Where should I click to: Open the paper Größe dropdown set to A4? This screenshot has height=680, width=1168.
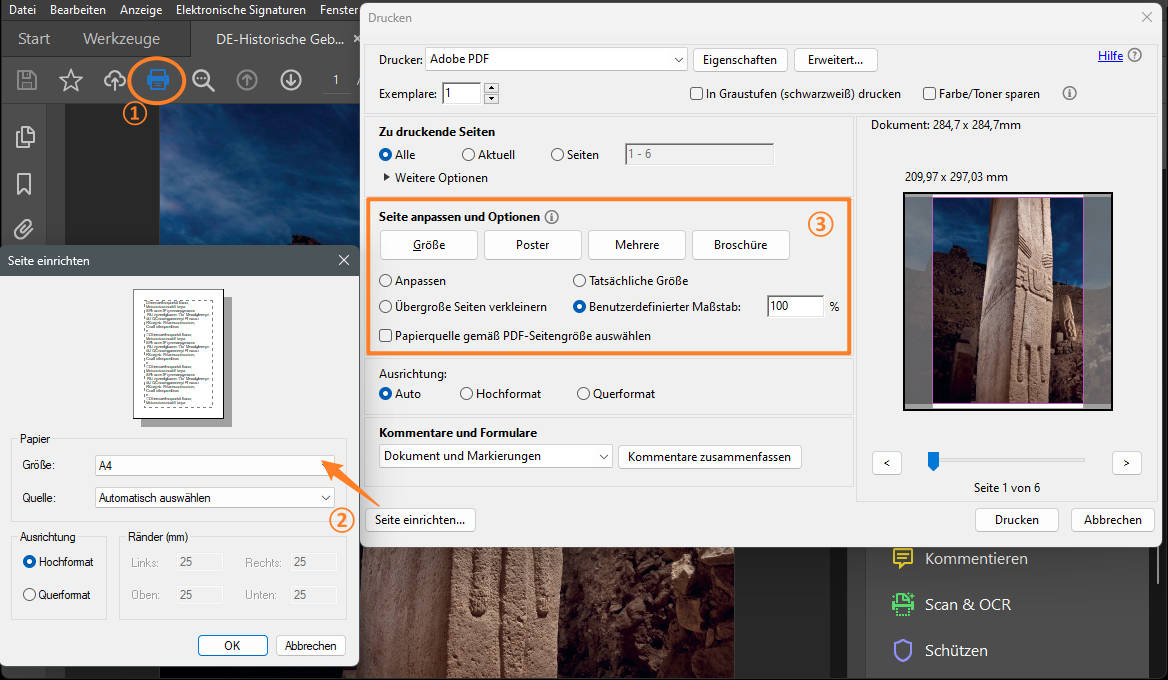(x=213, y=466)
